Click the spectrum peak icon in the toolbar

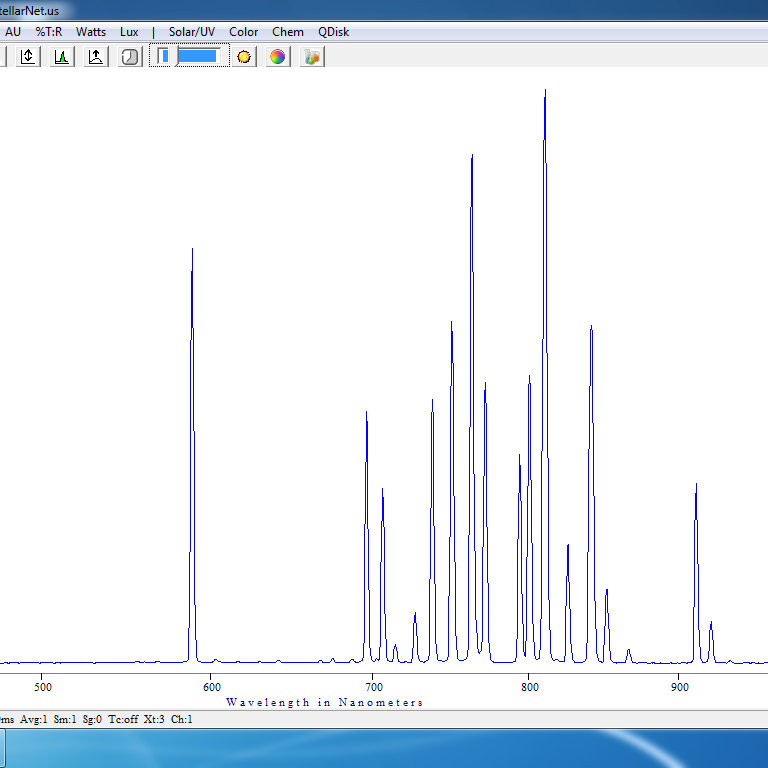point(61,57)
